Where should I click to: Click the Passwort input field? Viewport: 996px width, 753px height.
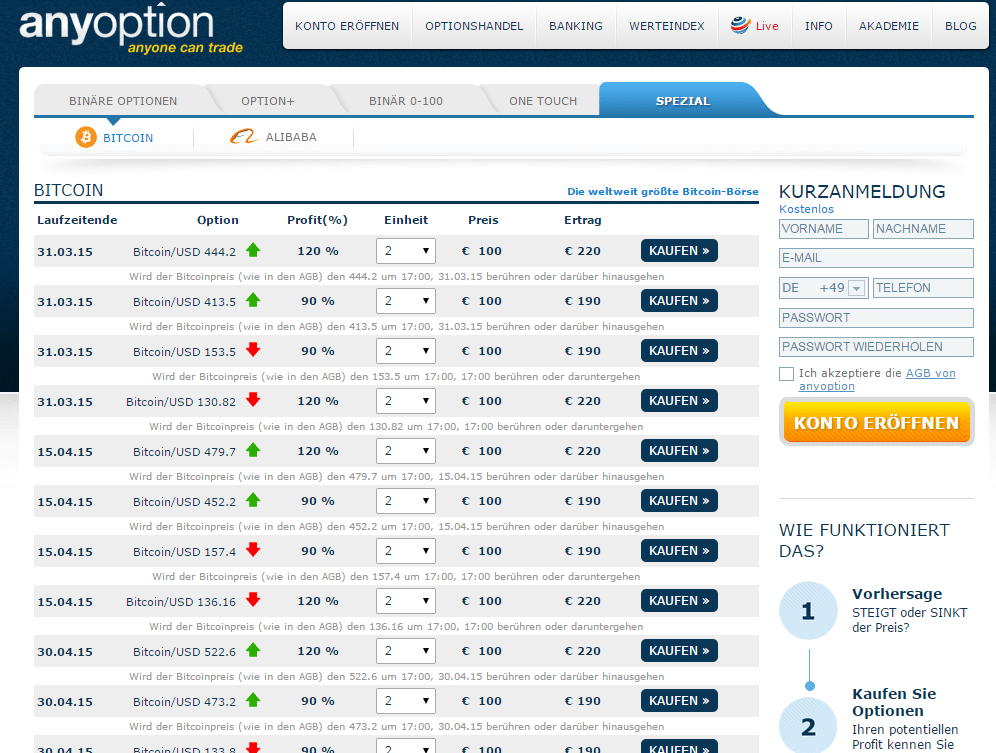pyautogui.click(x=877, y=318)
